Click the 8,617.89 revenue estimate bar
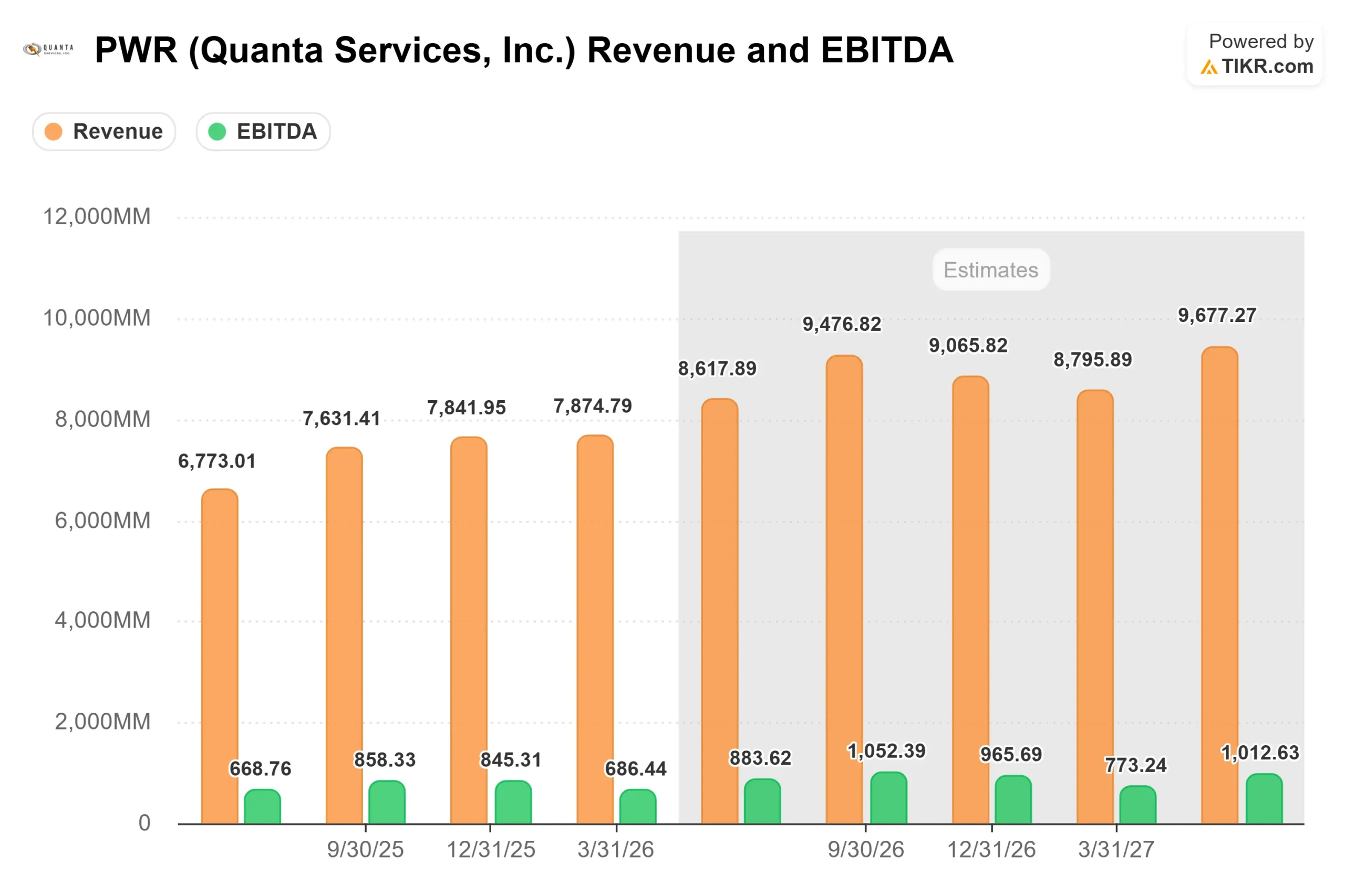This screenshot has width=1345, height=896. [720, 611]
